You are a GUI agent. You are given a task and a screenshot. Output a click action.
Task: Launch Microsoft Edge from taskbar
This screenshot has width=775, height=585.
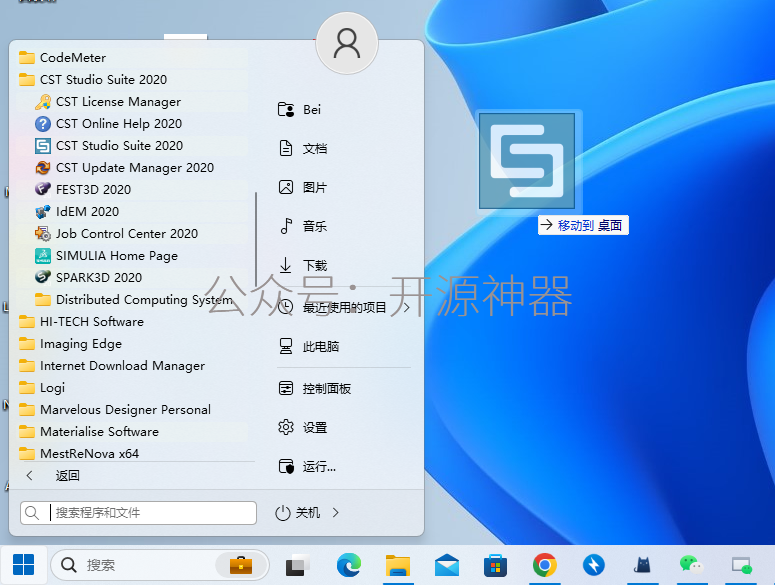(348, 565)
